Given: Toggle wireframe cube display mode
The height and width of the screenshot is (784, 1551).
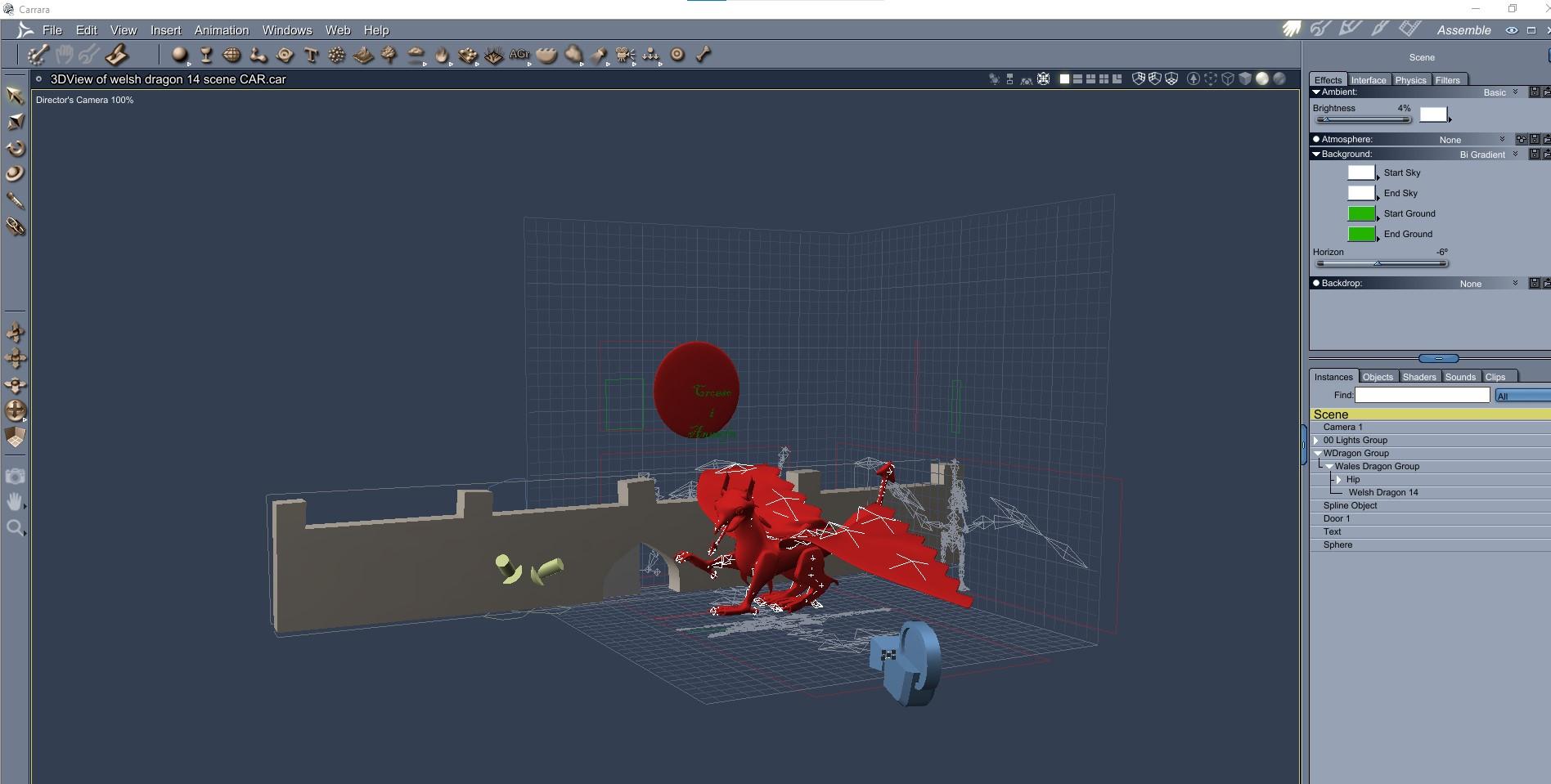Looking at the screenshot, I should (x=1228, y=79).
